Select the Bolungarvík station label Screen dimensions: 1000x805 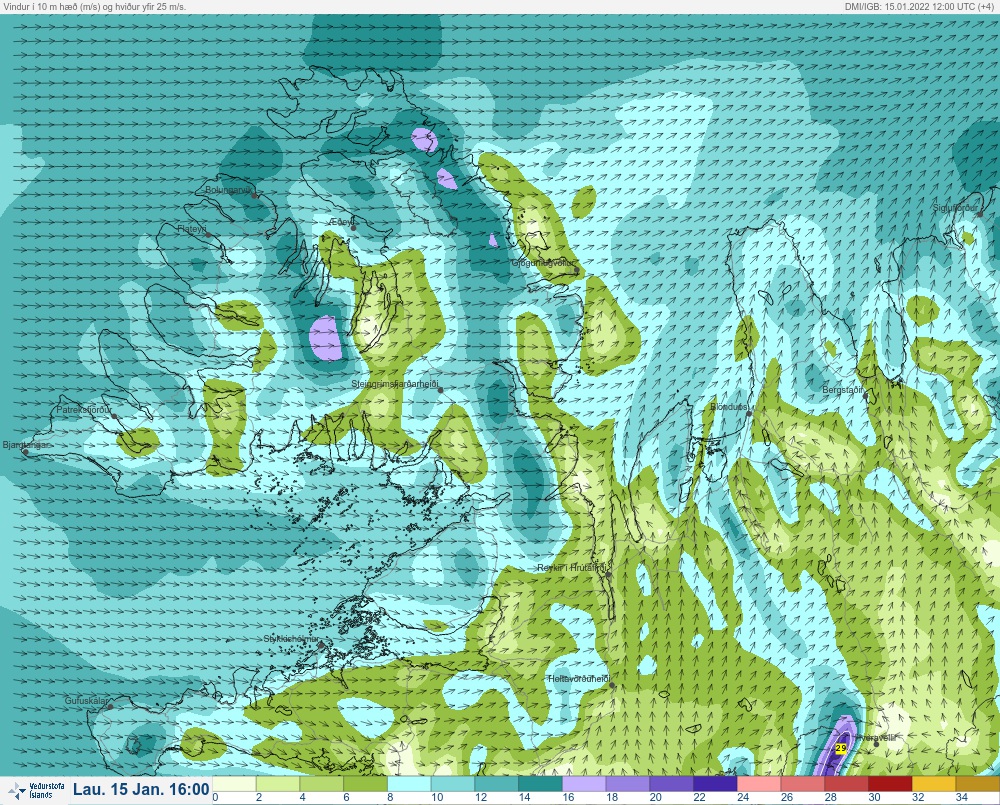point(230,190)
